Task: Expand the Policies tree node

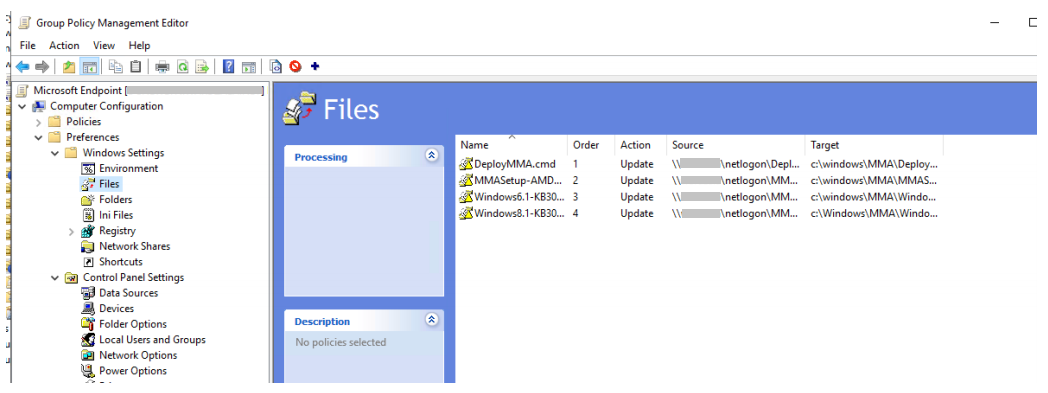Action: click(x=38, y=122)
